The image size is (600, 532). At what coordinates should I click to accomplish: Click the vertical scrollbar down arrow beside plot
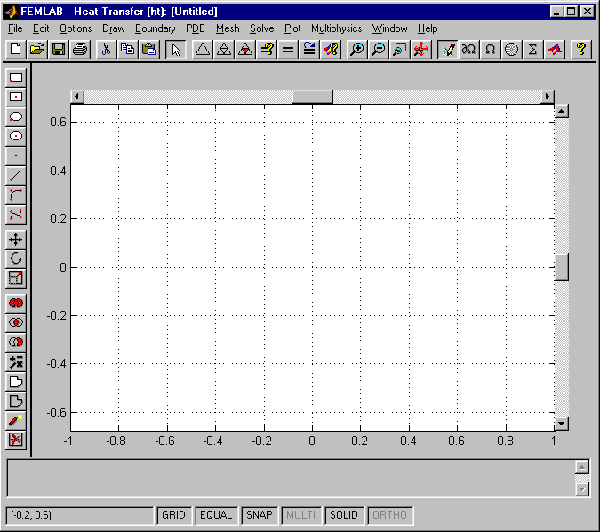click(x=561, y=423)
